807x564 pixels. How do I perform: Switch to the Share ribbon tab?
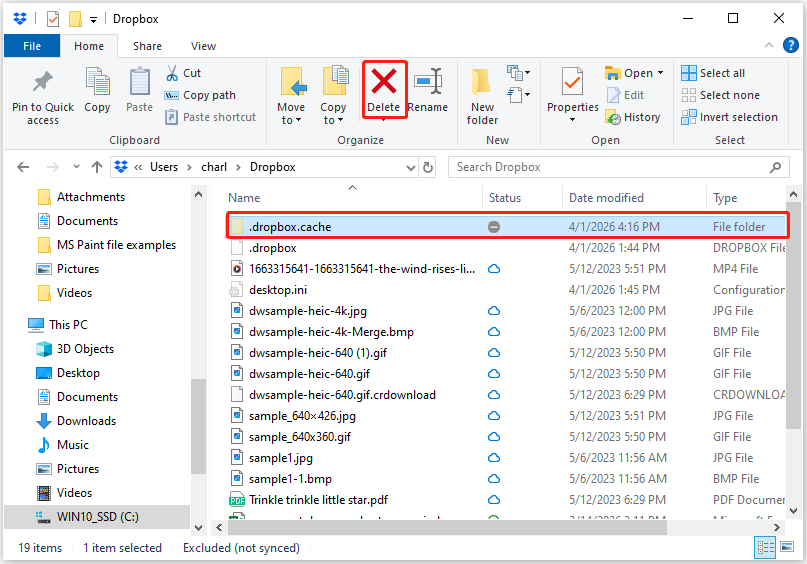[x=147, y=46]
